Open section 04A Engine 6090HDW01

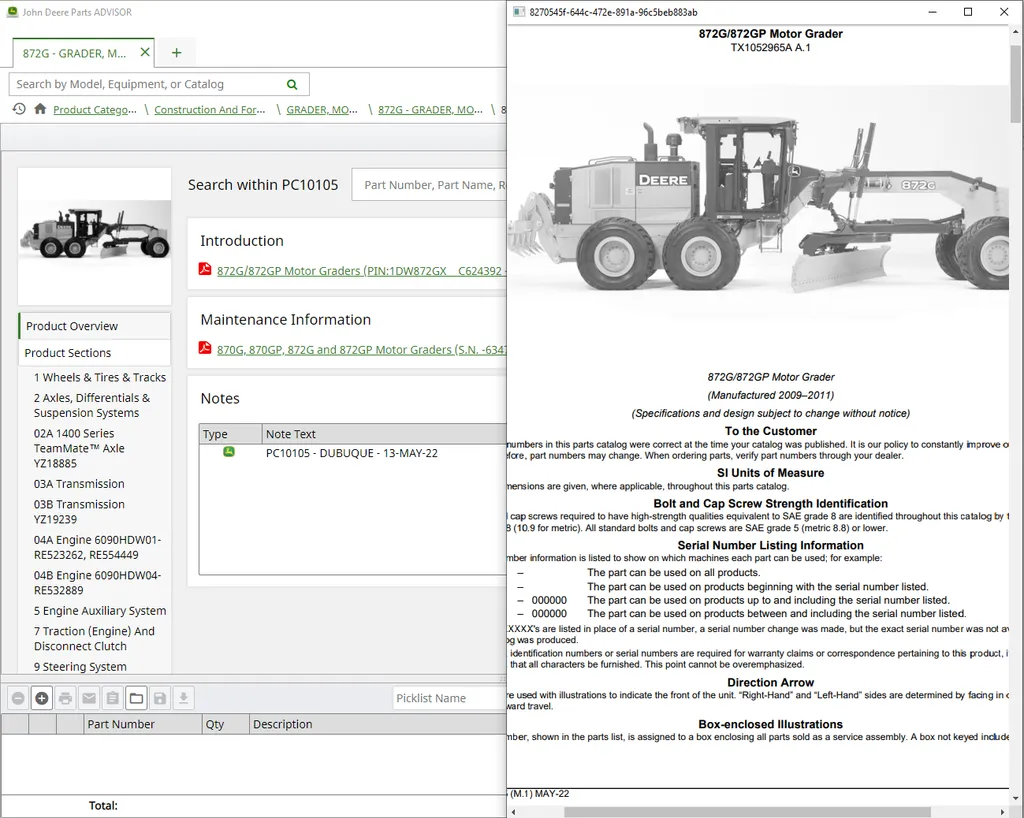coord(97,547)
